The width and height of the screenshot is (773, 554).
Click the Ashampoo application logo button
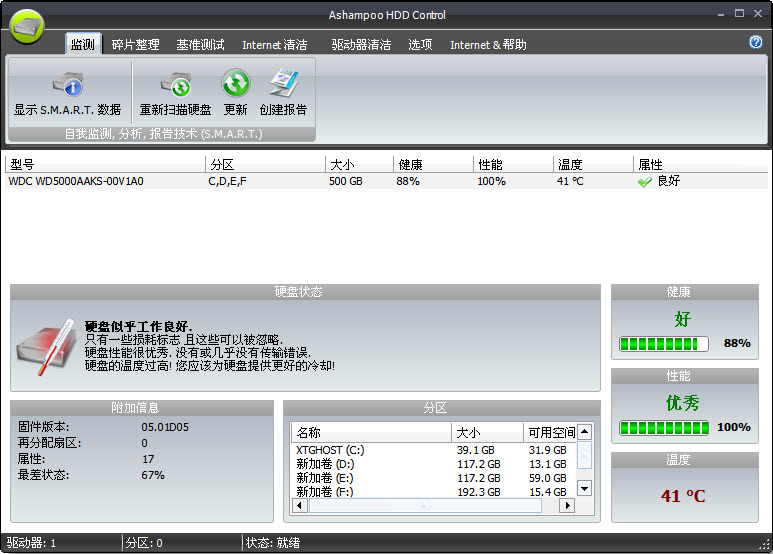click(27, 24)
